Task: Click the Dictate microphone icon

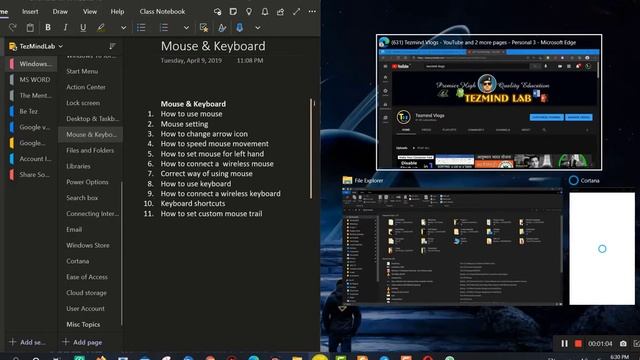Action: coord(240,27)
